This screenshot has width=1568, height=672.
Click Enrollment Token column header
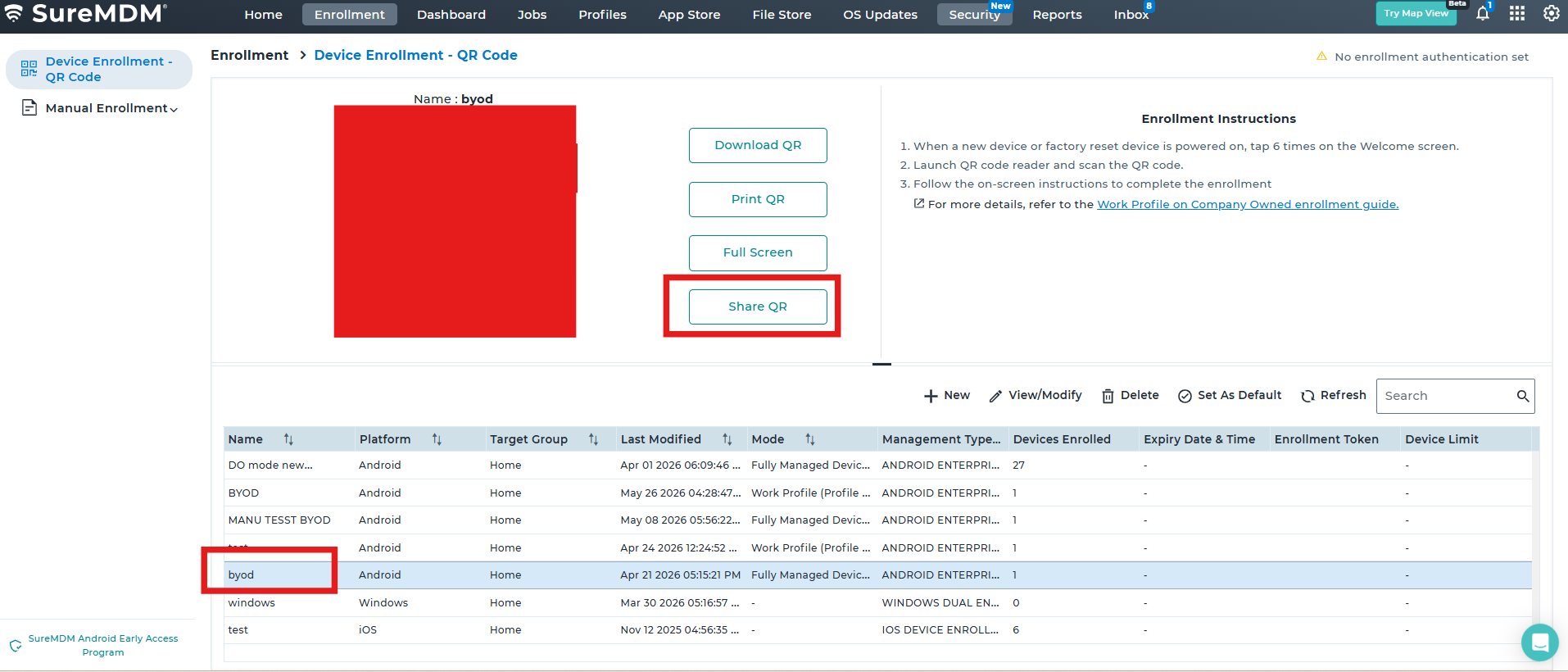point(1326,439)
